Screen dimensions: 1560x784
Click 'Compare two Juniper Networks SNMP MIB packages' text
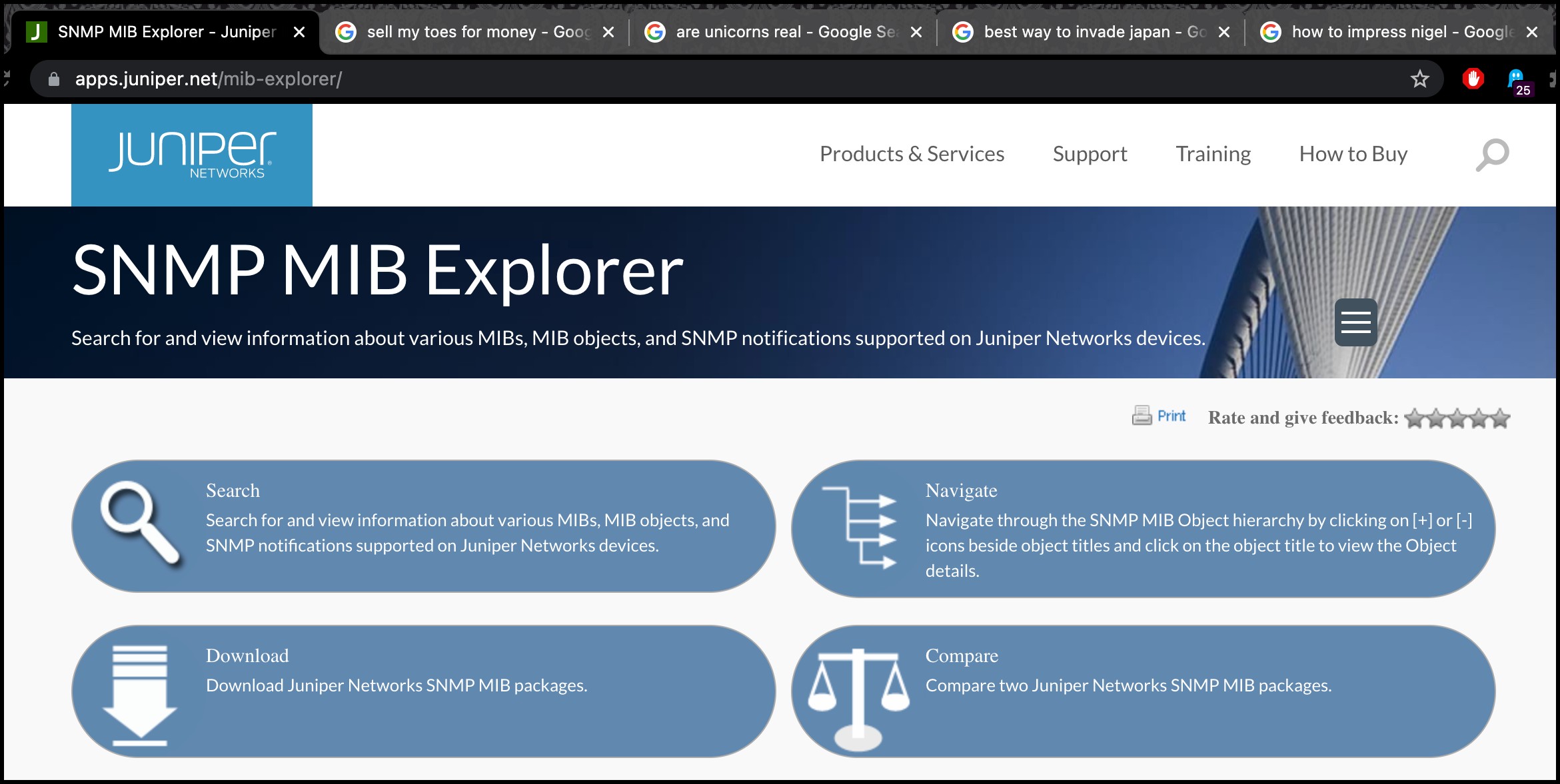1128,685
